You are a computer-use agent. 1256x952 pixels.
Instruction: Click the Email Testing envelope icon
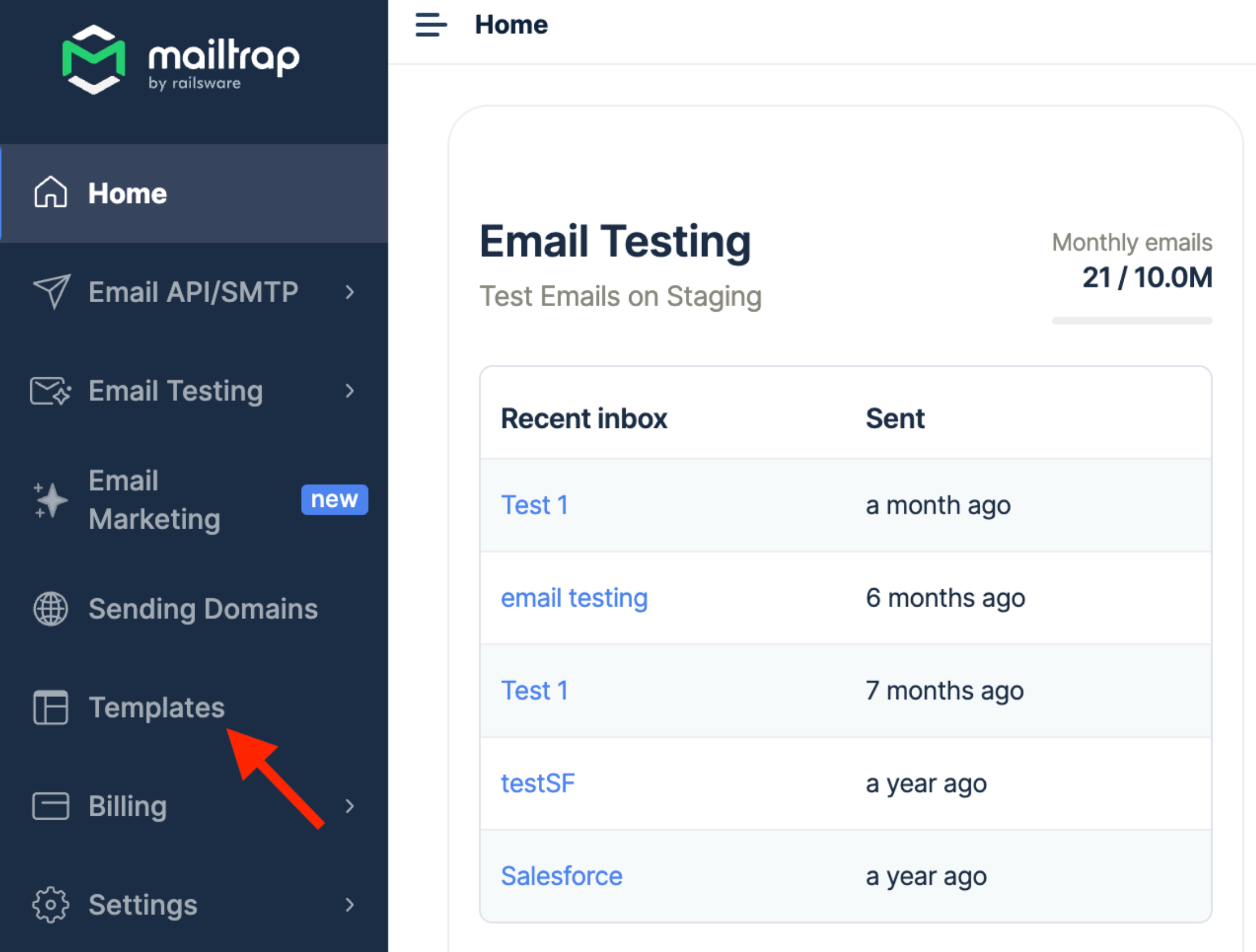[x=50, y=391]
